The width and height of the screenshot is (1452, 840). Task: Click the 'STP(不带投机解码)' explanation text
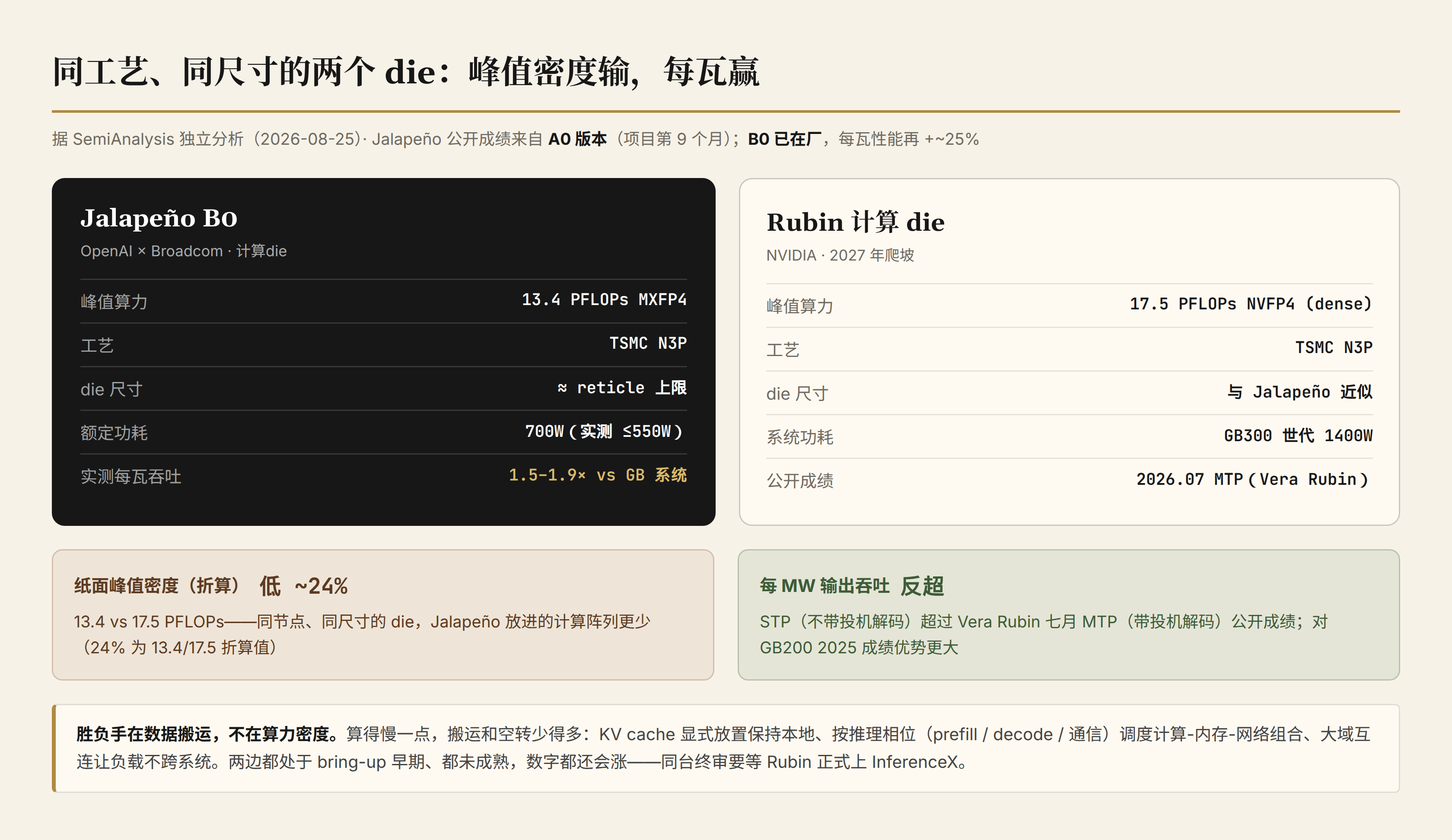click(1044, 634)
